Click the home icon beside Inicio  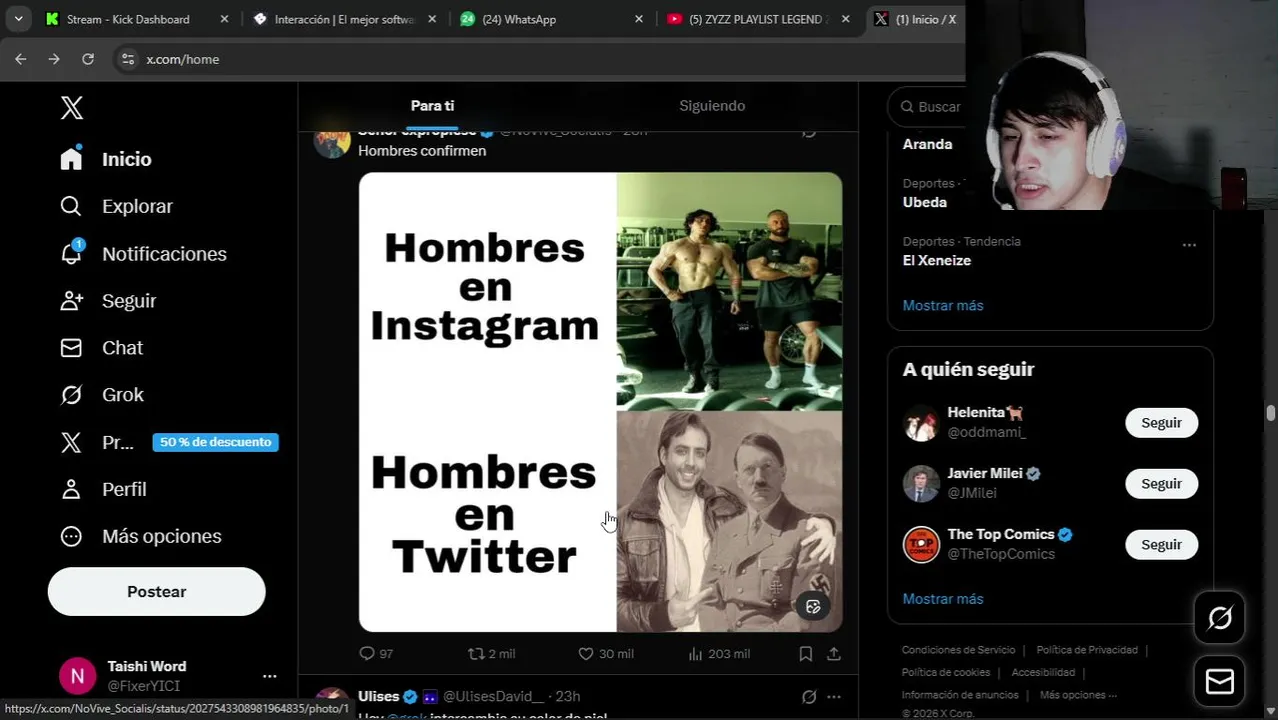point(71,159)
